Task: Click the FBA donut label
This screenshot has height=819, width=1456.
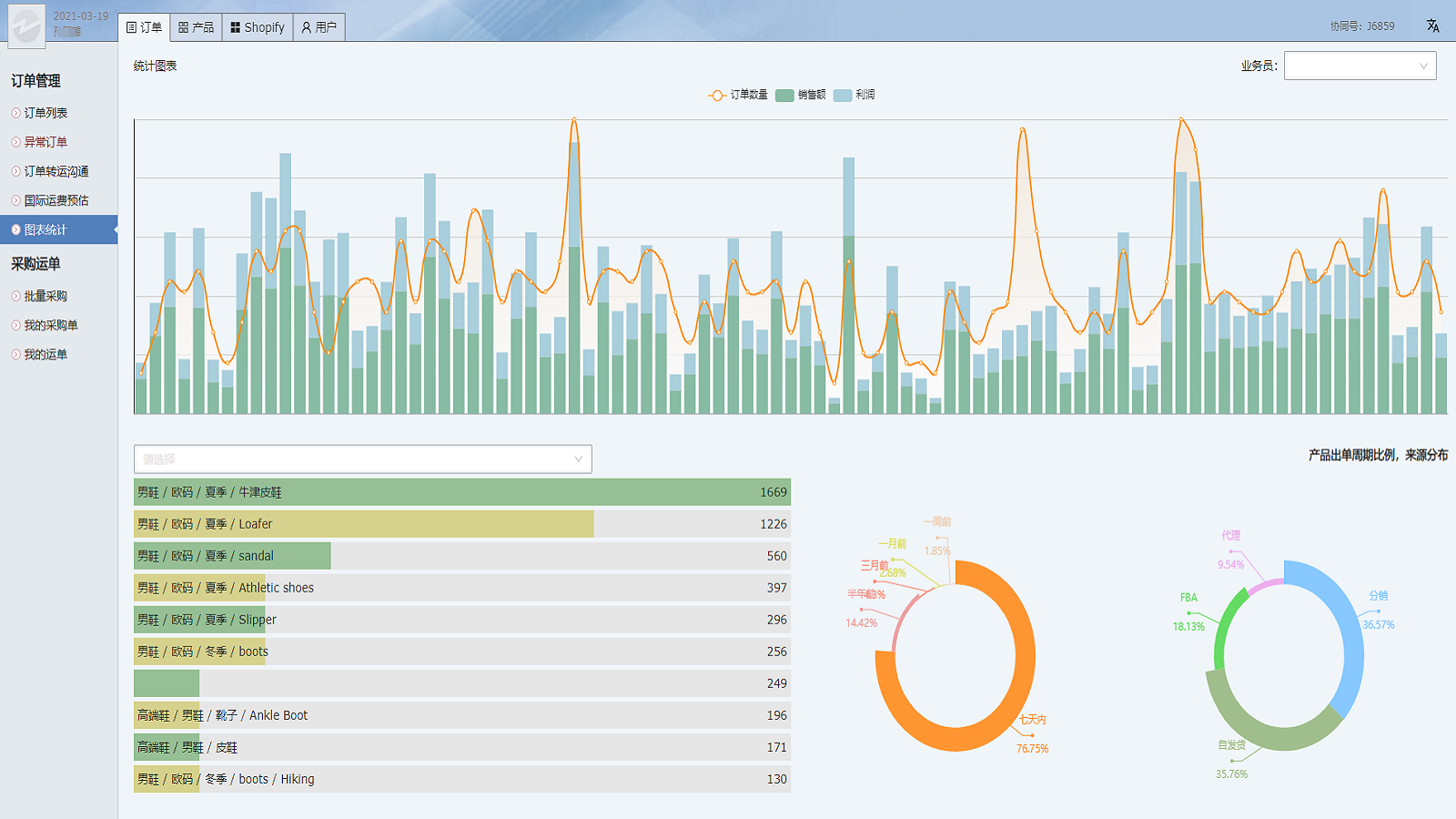Action: 1188,598
